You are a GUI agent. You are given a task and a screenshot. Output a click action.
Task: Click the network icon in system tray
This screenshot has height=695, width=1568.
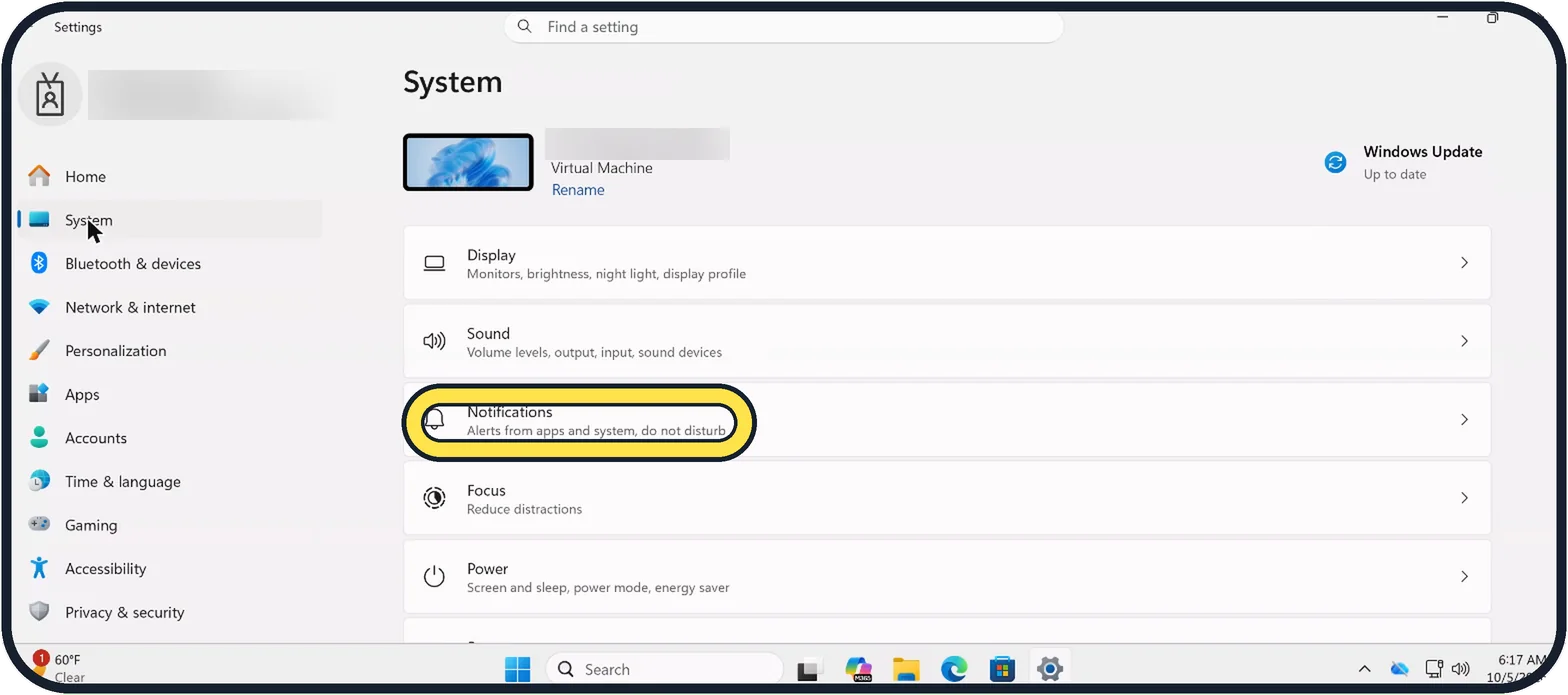[x=1434, y=668]
